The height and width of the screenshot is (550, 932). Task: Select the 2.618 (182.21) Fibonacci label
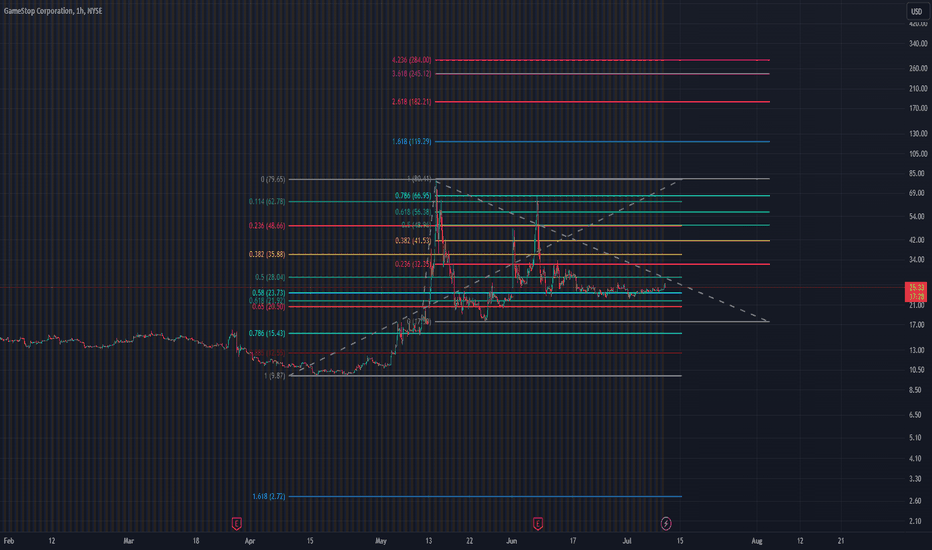point(411,102)
